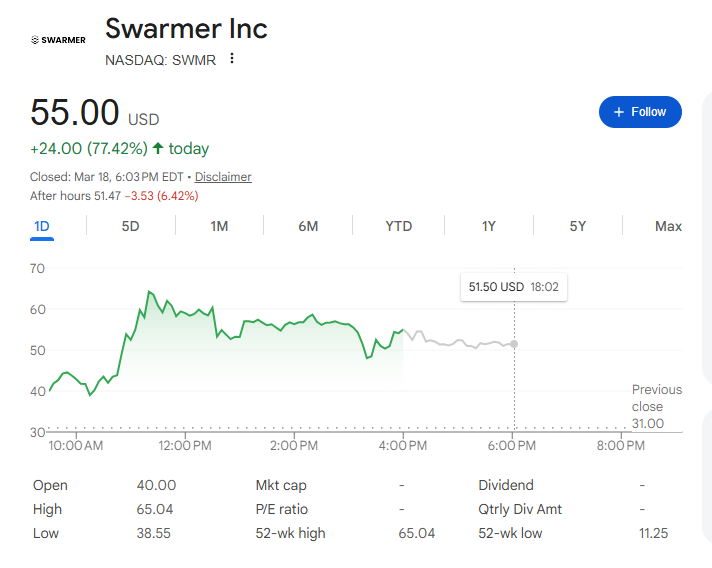Click the 18:02 marker dot on chart

[x=514, y=344]
